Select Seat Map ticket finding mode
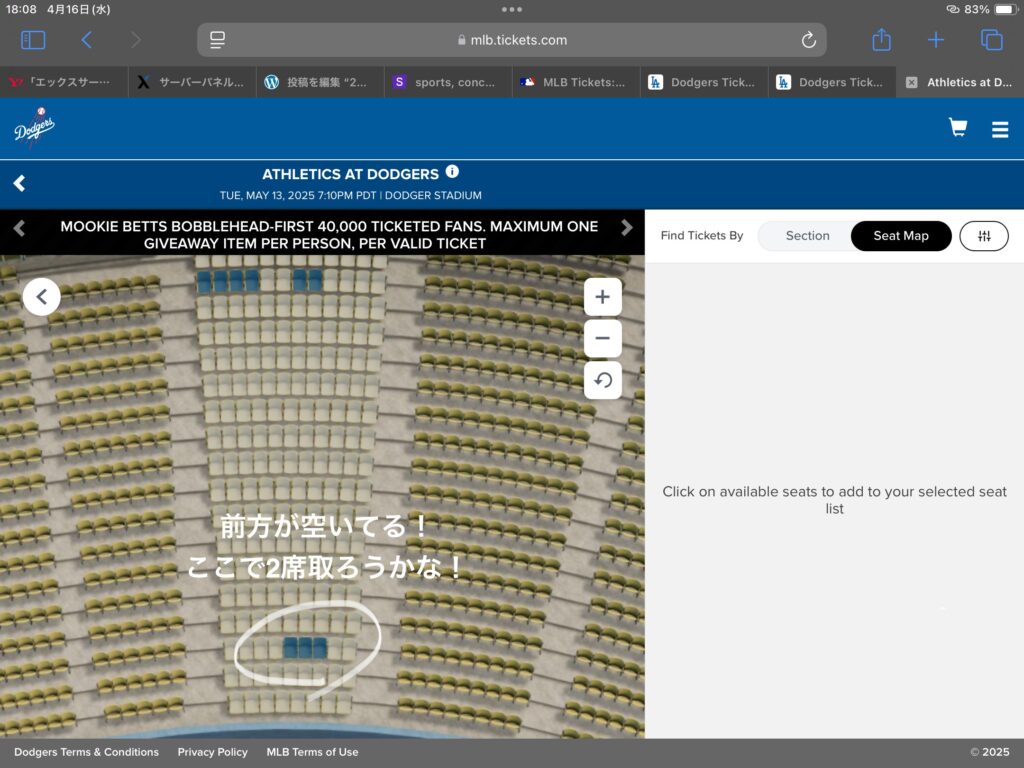Viewport: 1024px width, 768px height. point(901,236)
